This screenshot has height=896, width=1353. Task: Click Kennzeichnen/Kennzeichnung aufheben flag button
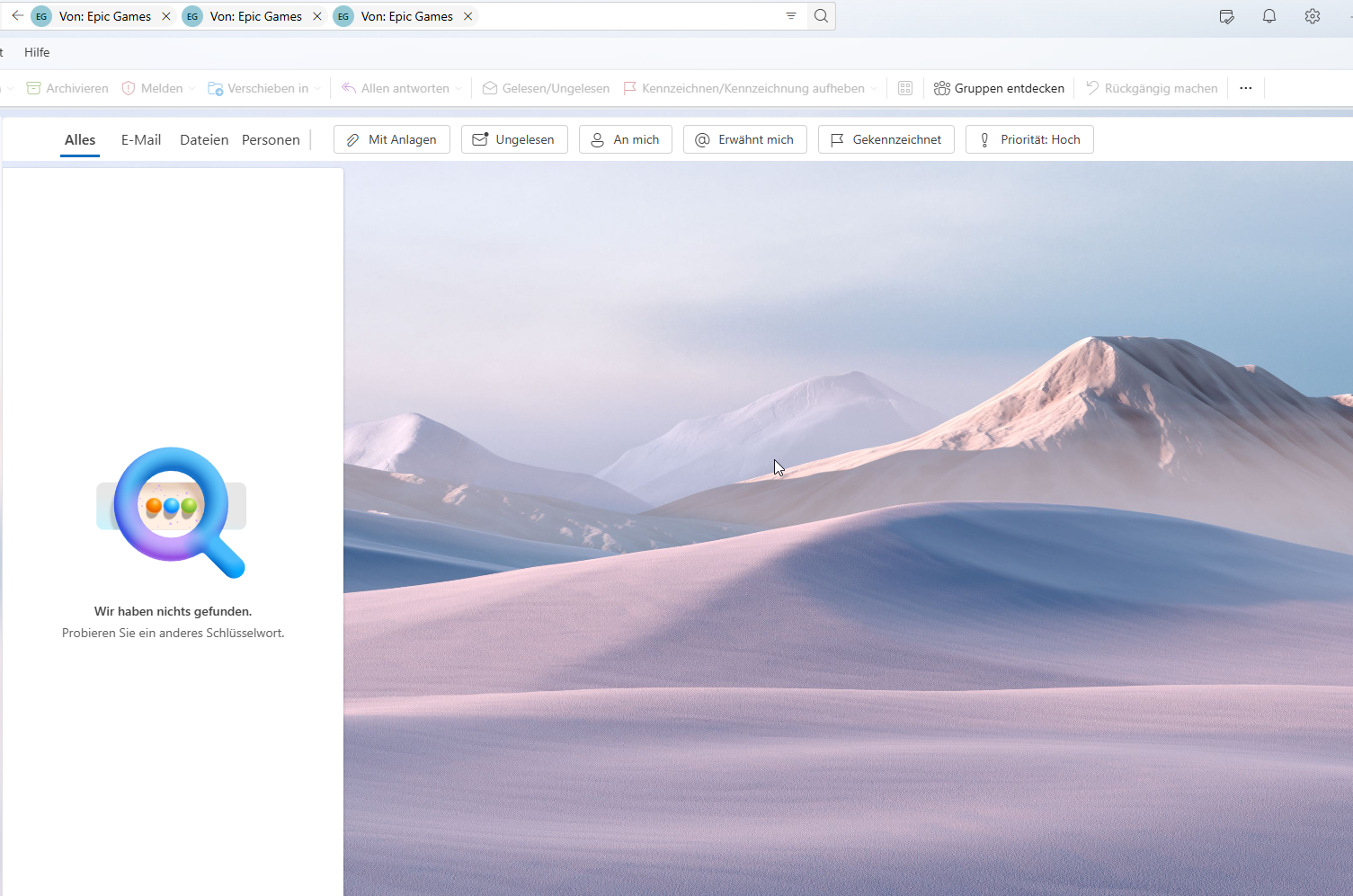click(x=743, y=88)
